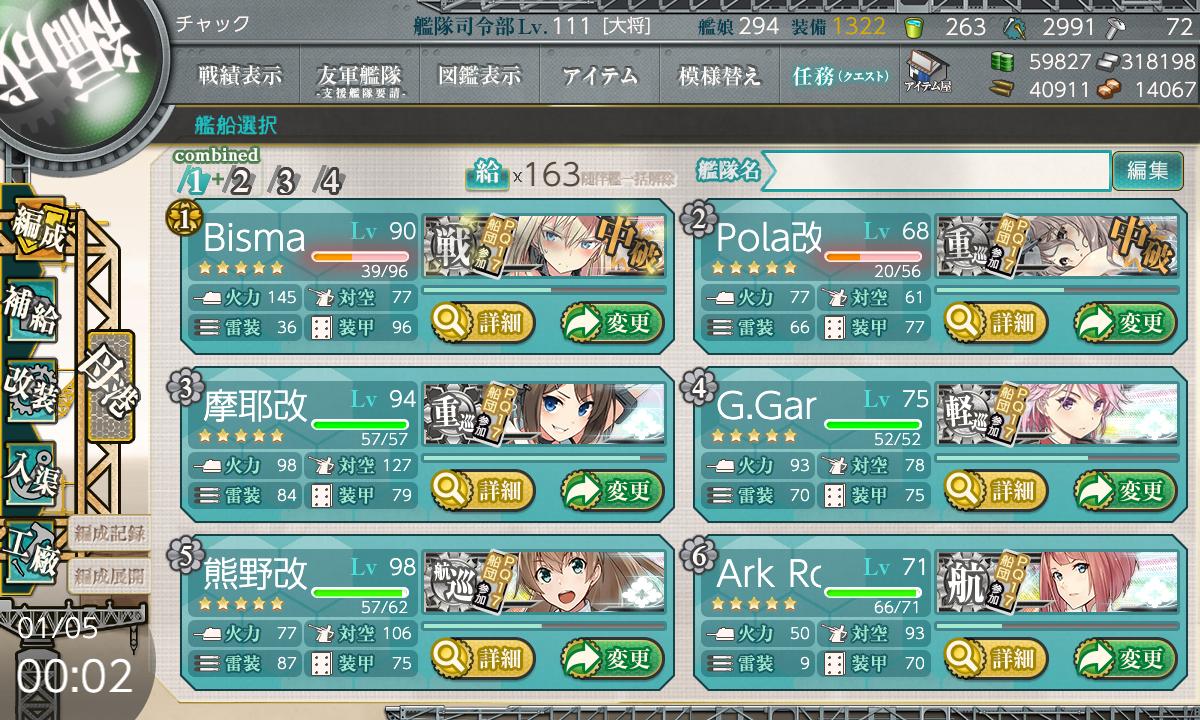
Task: Open the 補給 (Supply) sidebar icon
Action: (x=31, y=311)
